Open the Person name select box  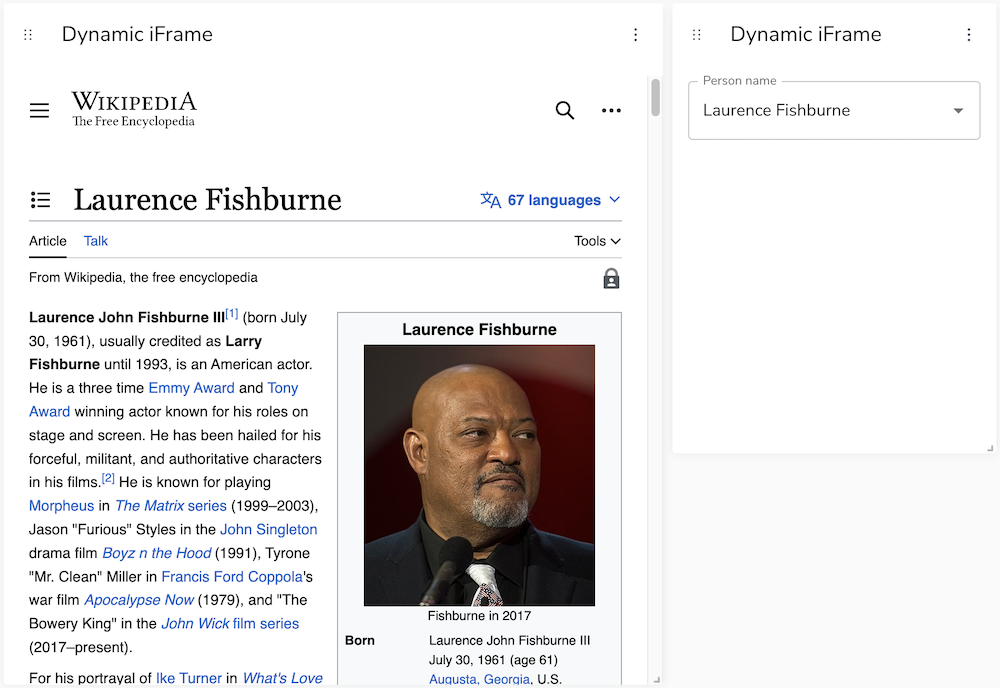point(834,110)
